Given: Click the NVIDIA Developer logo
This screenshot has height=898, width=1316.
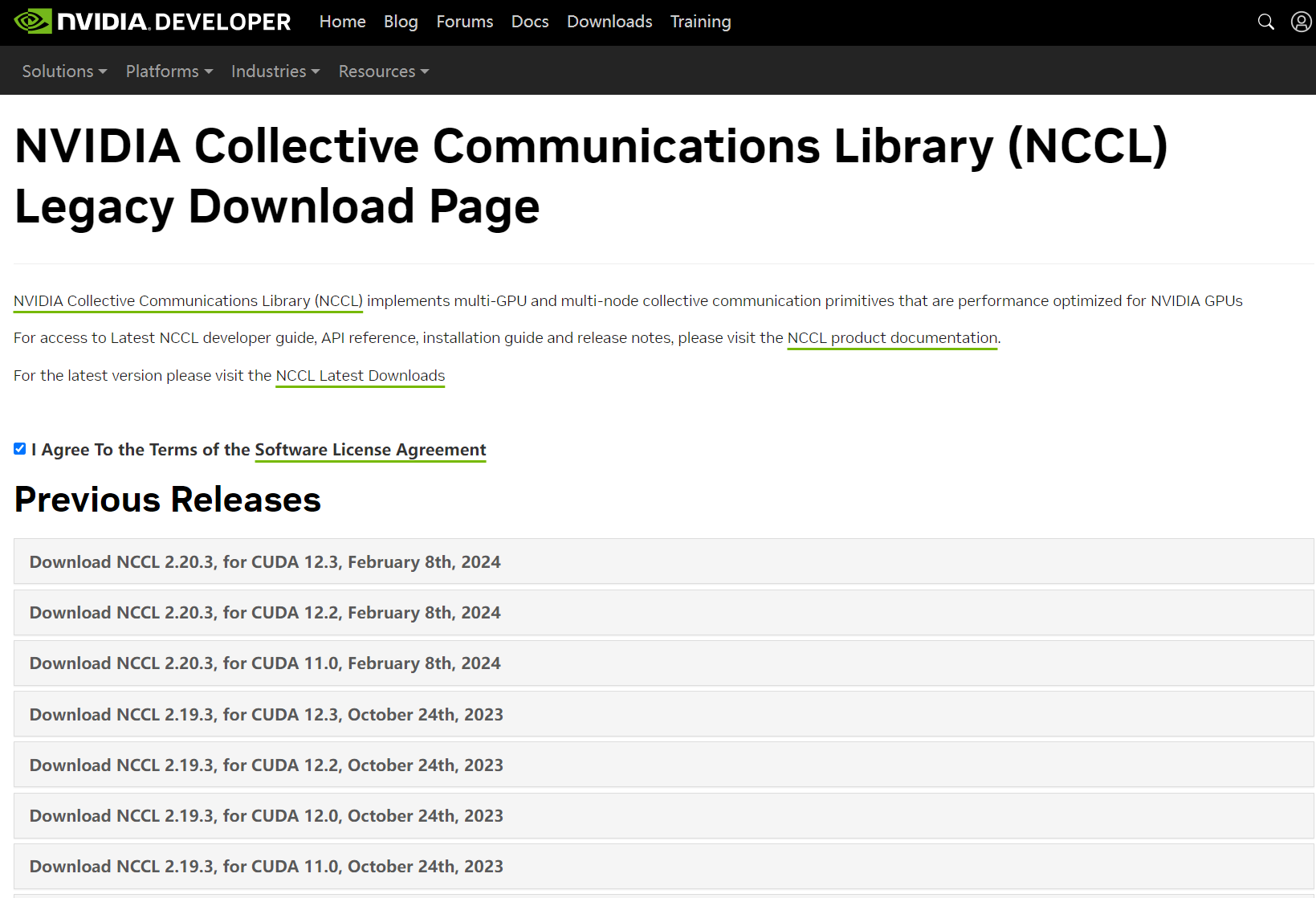Looking at the screenshot, I should coord(153,22).
